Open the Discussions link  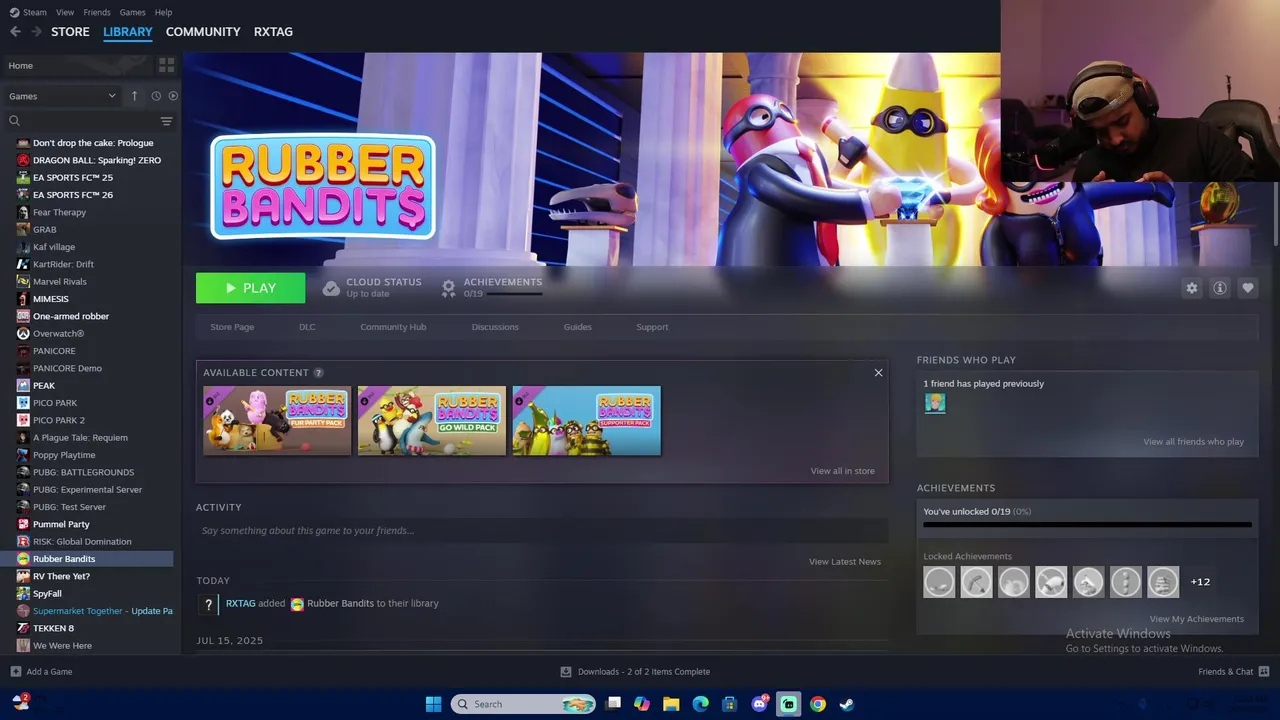tap(495, 327)
